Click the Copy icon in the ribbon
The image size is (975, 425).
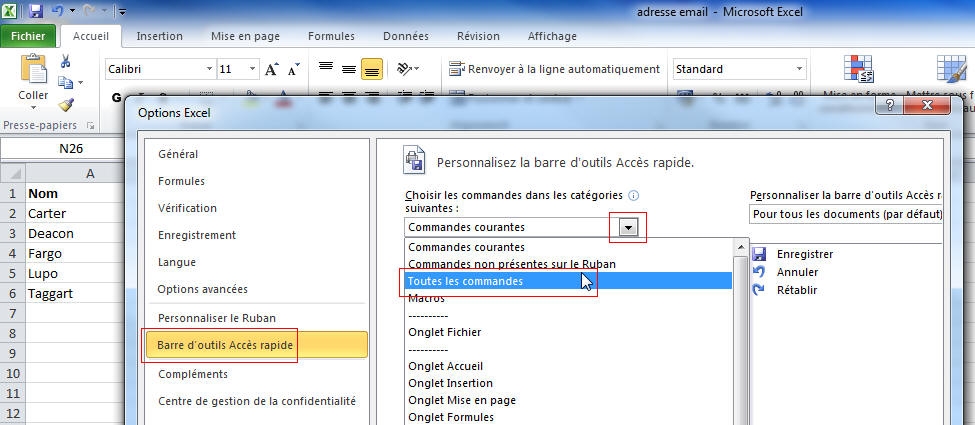coord(65,82)
